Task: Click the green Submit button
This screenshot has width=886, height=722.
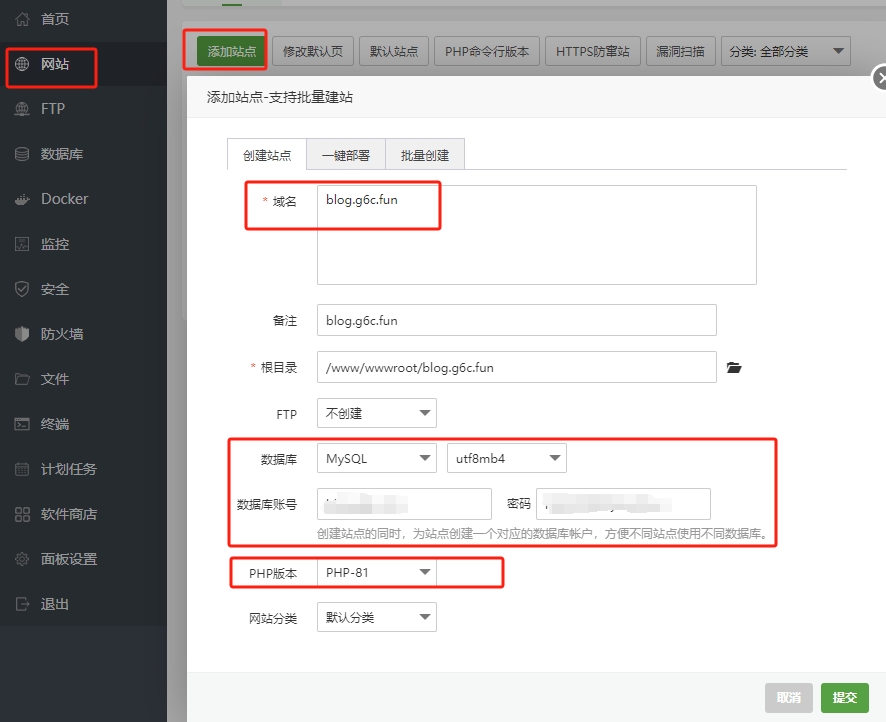Action: click(845, 697)
